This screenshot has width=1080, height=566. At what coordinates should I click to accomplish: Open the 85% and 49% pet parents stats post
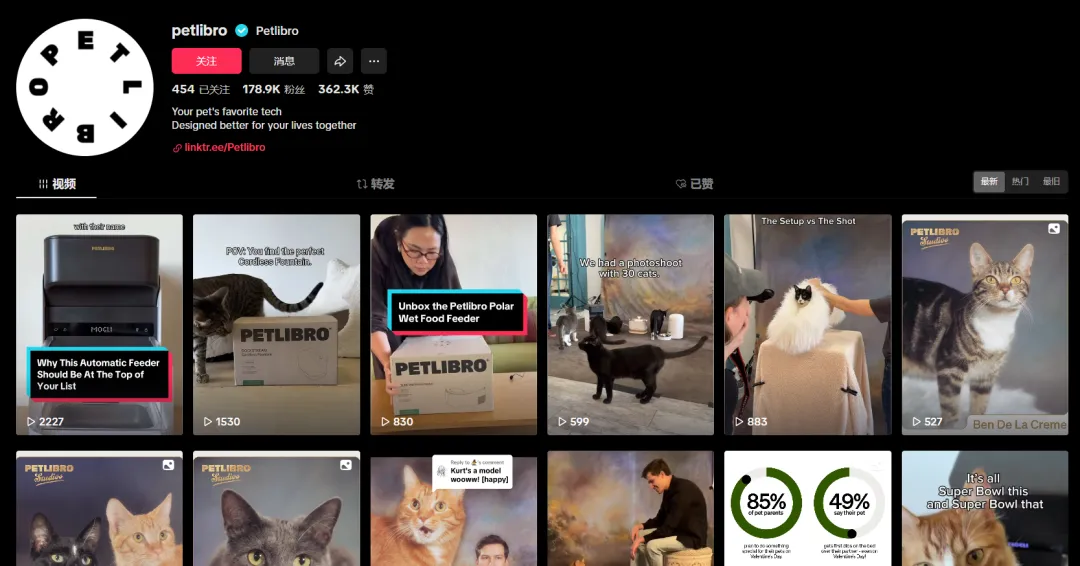807,508
